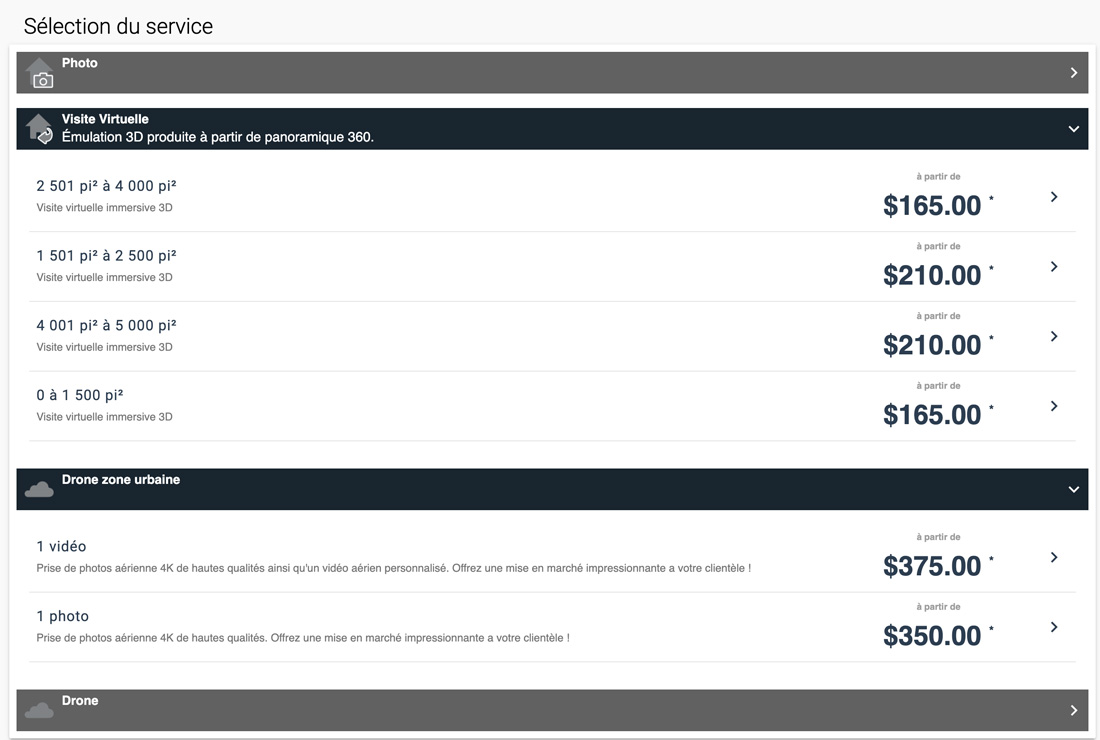Expand the Drone section chevron
Screen dimensions: 1100x740
(x=1073, y=711)
